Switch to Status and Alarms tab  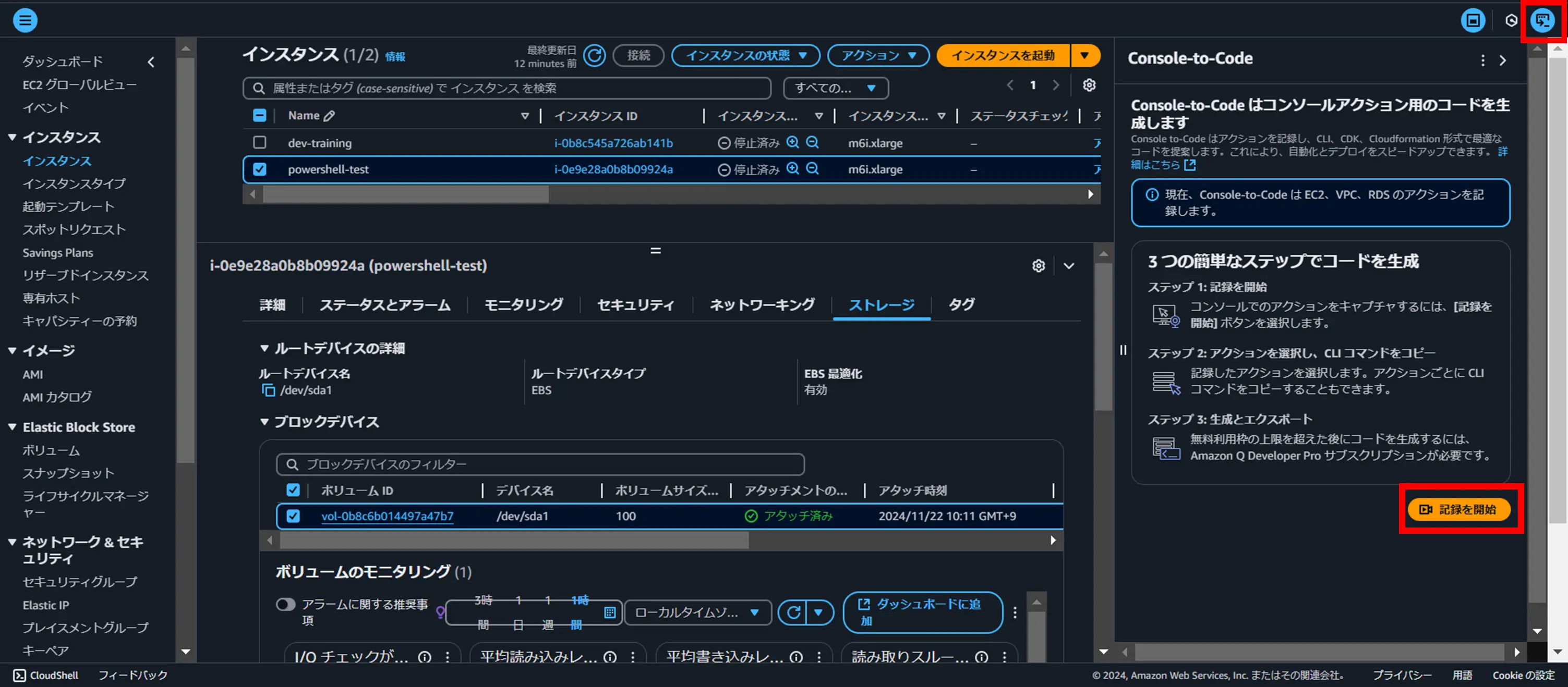pos(384,305)
